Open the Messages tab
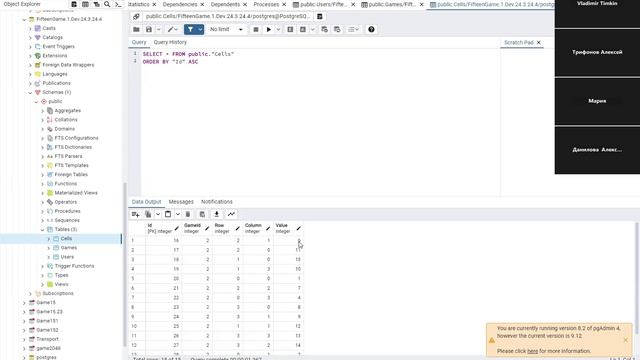Screen dimensions: 640x360 pos(181,202)
